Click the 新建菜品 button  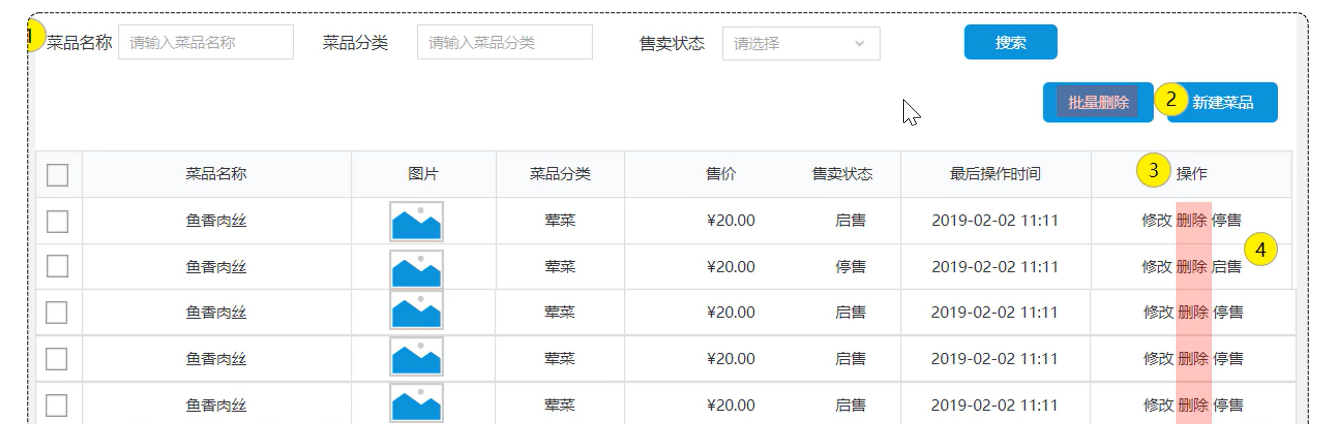point(1222,102)
